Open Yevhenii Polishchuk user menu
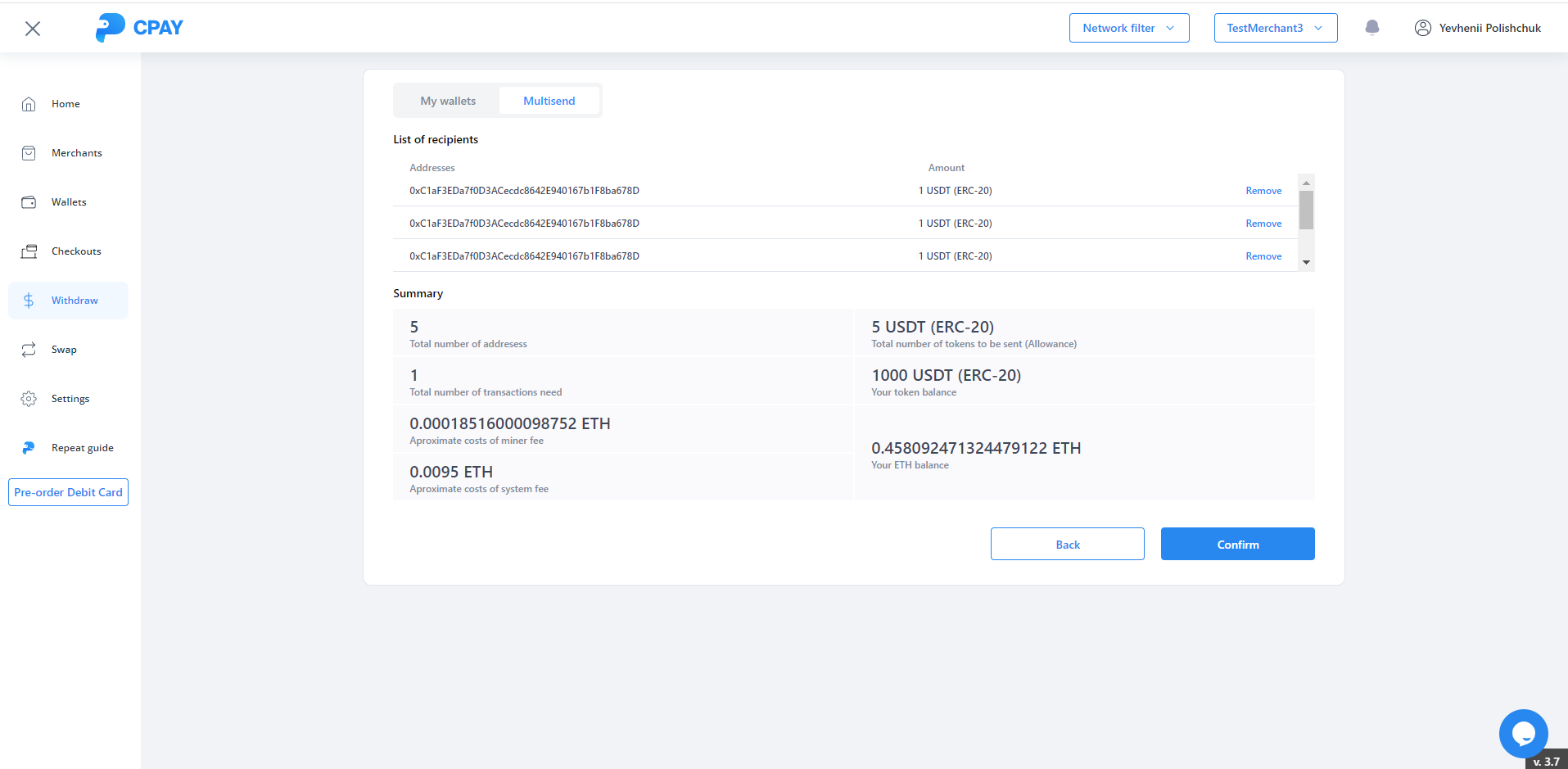1568x769 pixels. coord(1478,28)
